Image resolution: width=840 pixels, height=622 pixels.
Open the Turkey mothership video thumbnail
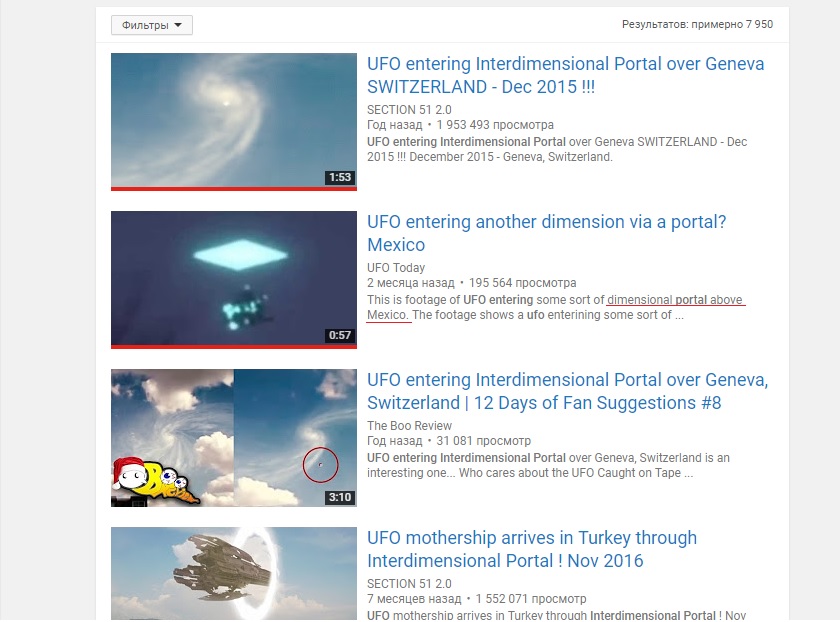tap(234, 574)
